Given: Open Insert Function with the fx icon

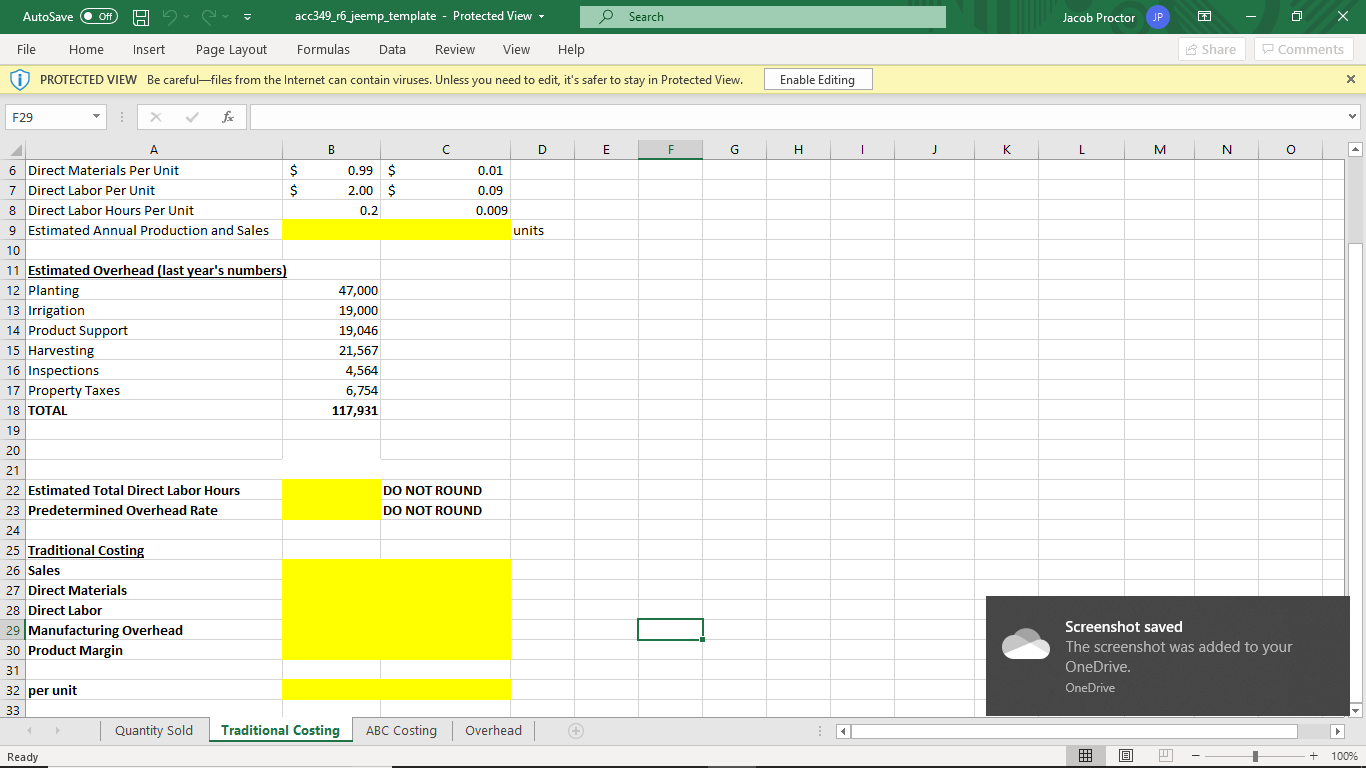Looking at the screenshot, I should (228, 117).
